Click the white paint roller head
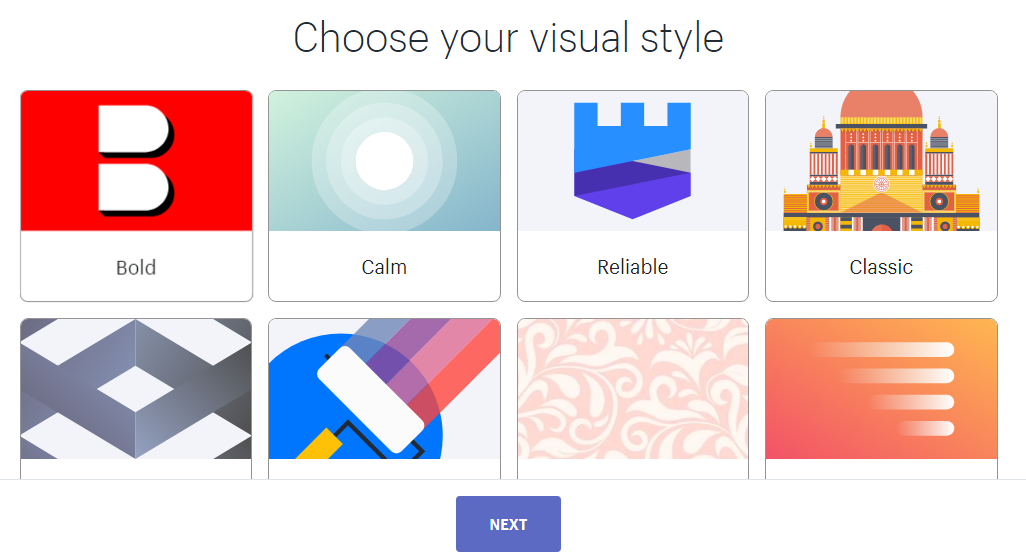 point(371,399)
